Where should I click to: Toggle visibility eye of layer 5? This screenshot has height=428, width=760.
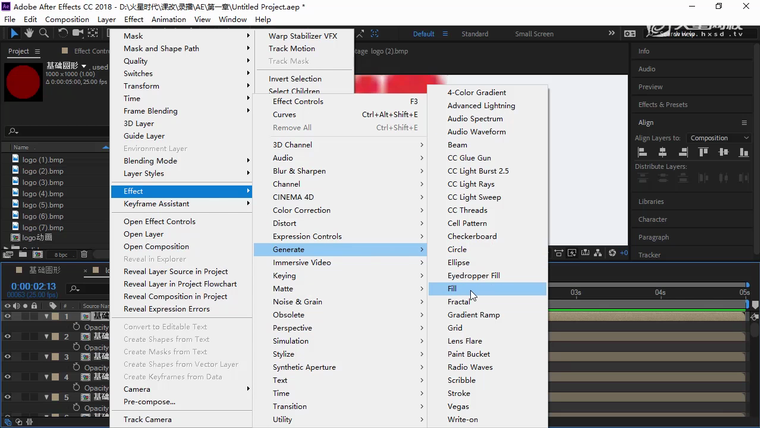8,396
